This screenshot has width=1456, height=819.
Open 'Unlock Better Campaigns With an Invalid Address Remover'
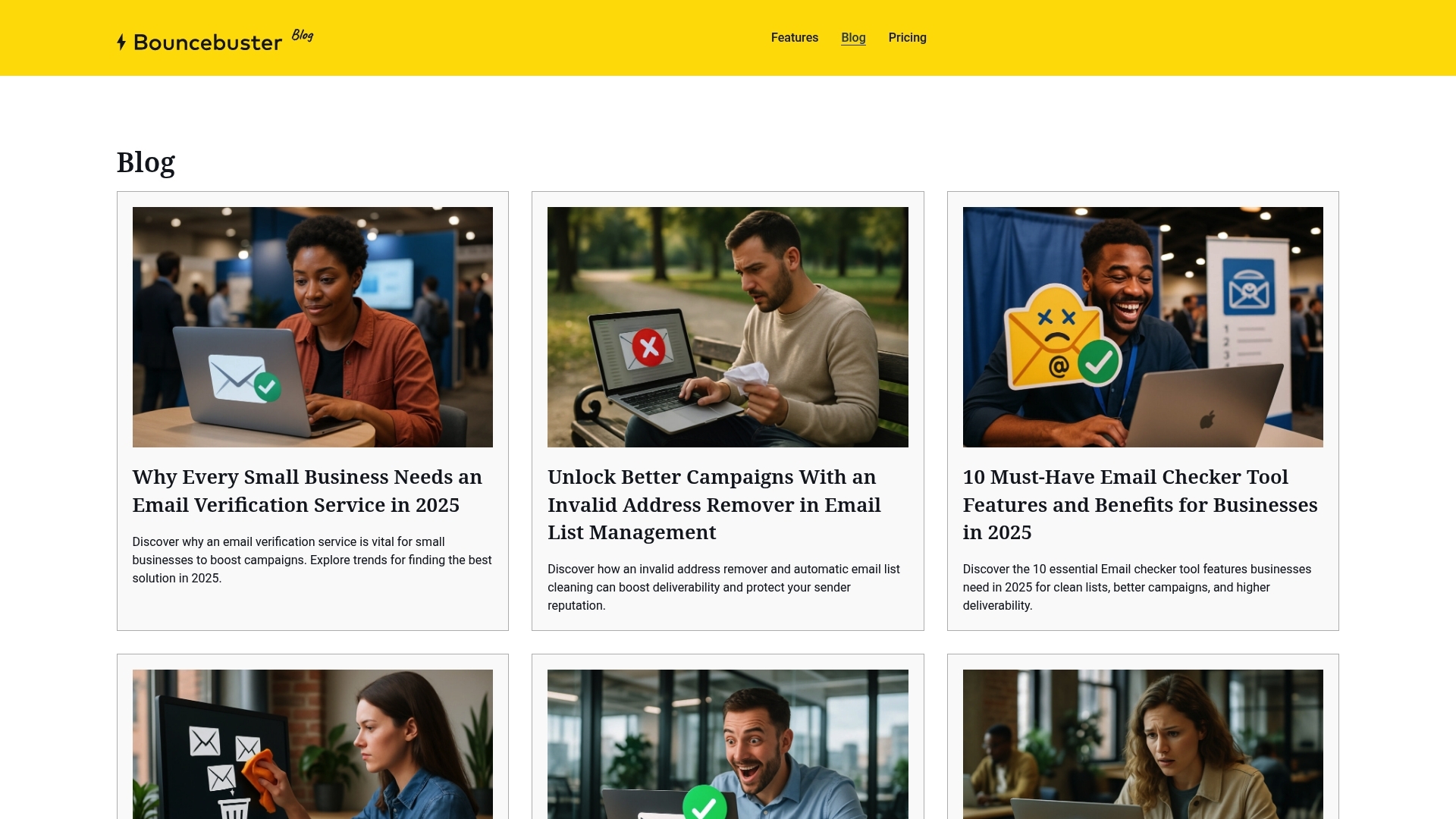tap(714, 504)
